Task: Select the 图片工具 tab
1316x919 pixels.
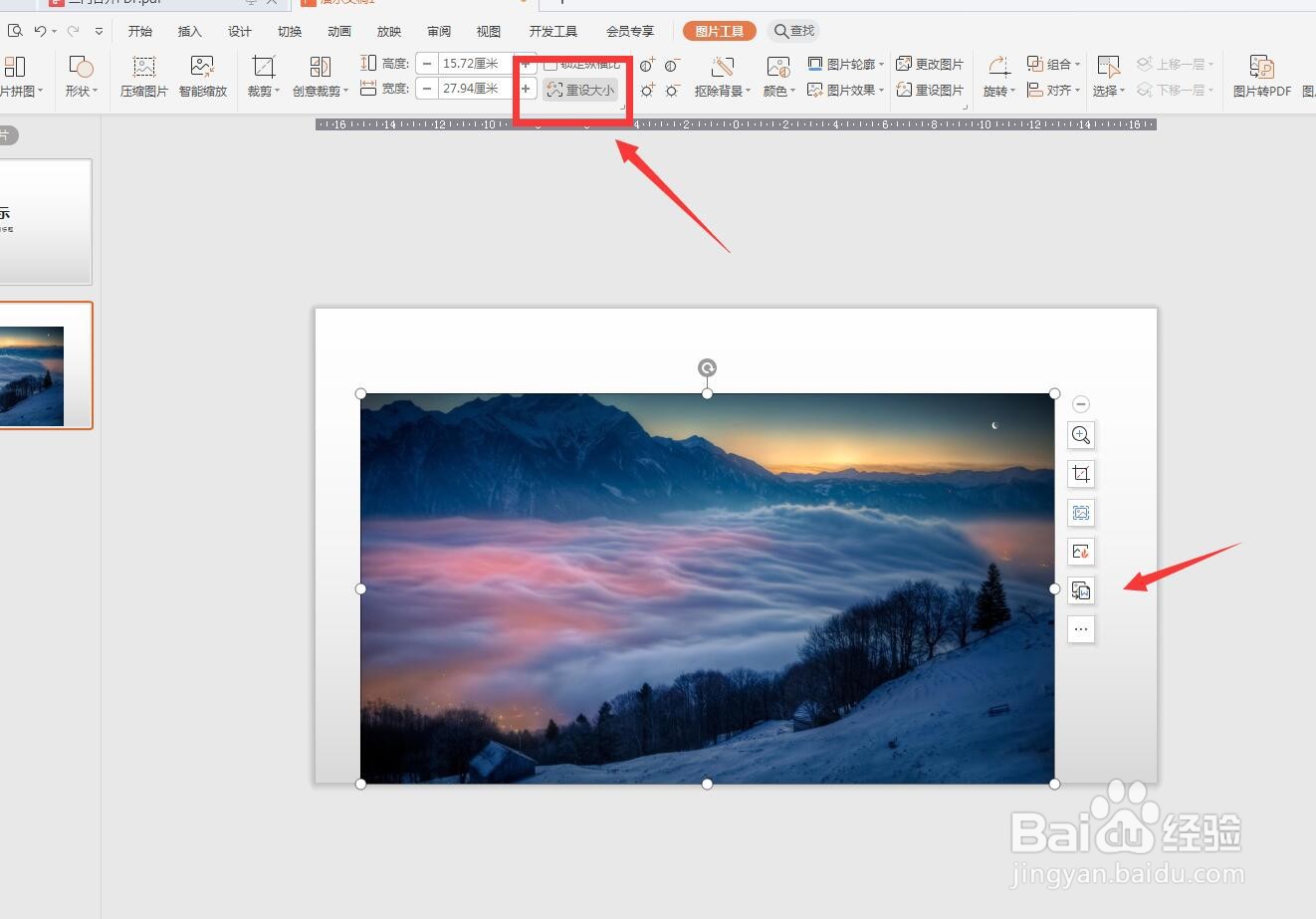Action: coord(720,31)
